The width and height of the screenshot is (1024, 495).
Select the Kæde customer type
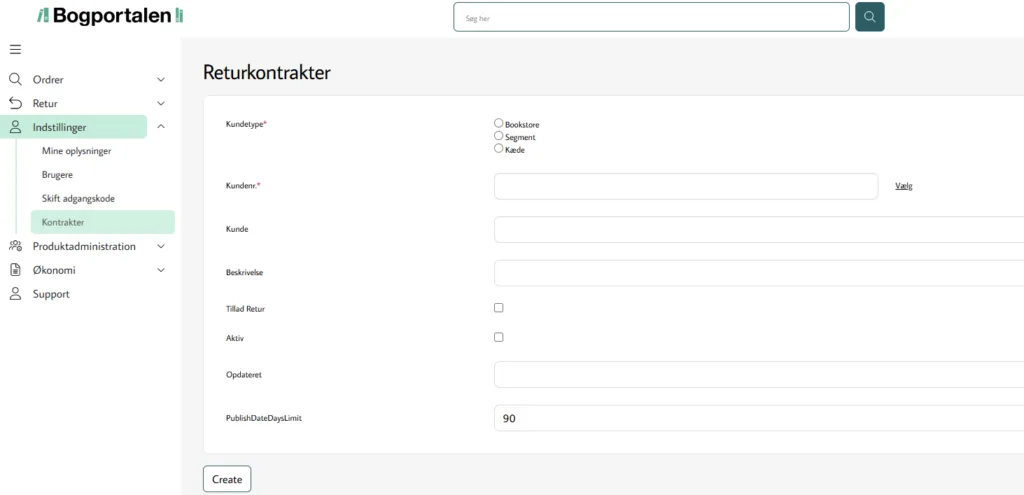pos(499,148)
